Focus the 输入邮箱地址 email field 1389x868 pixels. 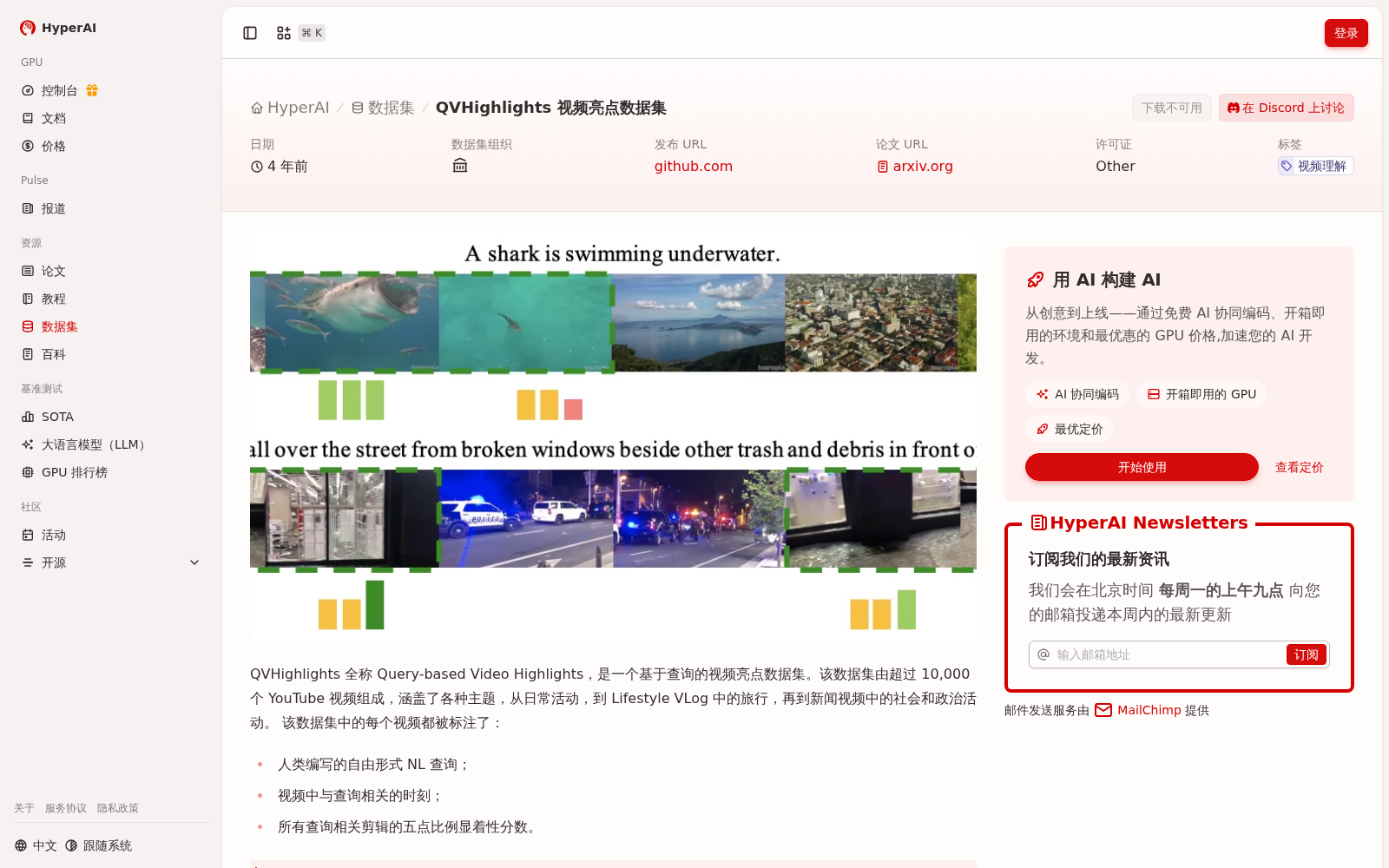(x=1168, y=654)
